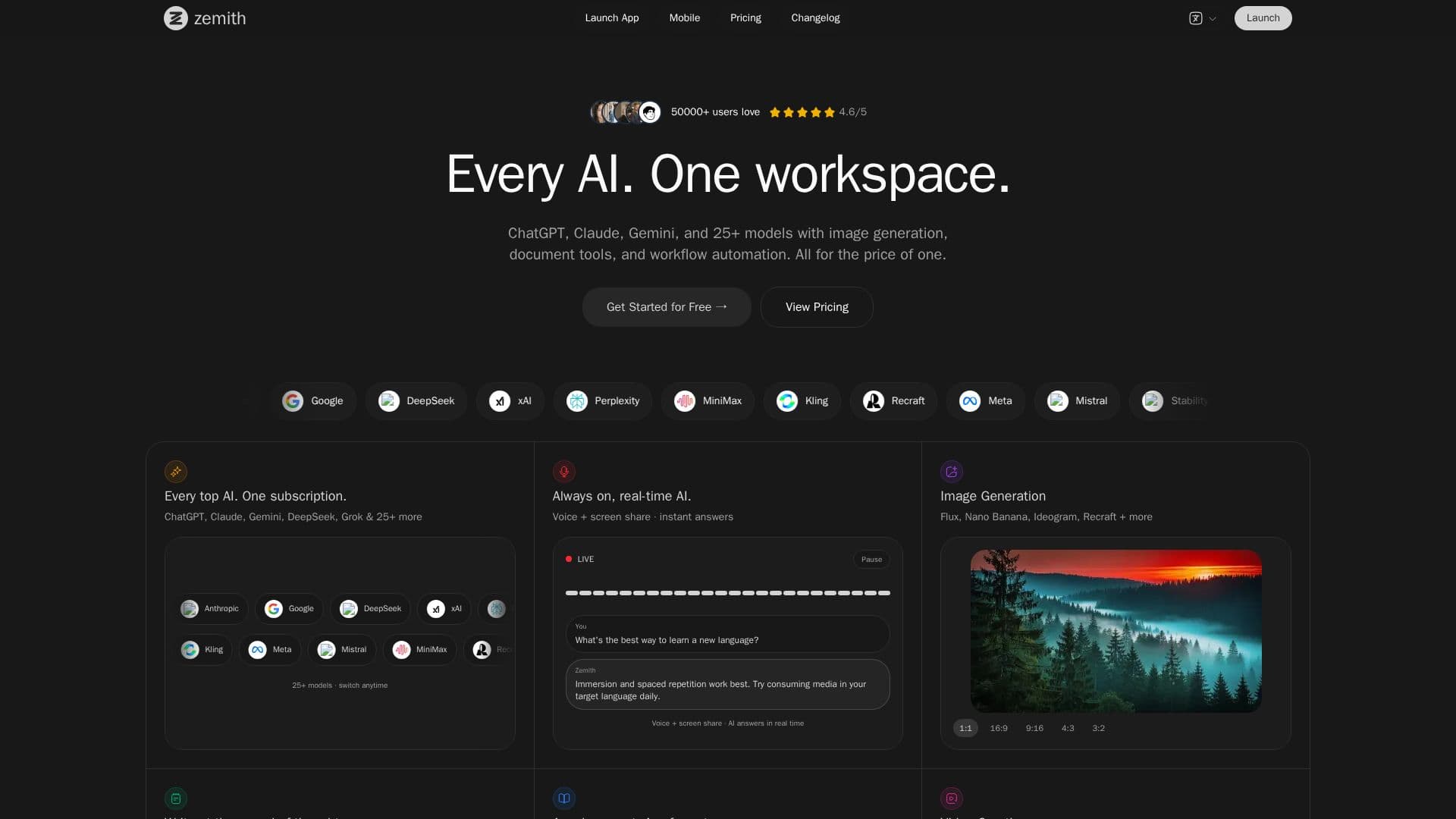Select the MiniMax chip in provider carousel
1456x819 pixels.
pyautogui.click(x=708, y=401)
